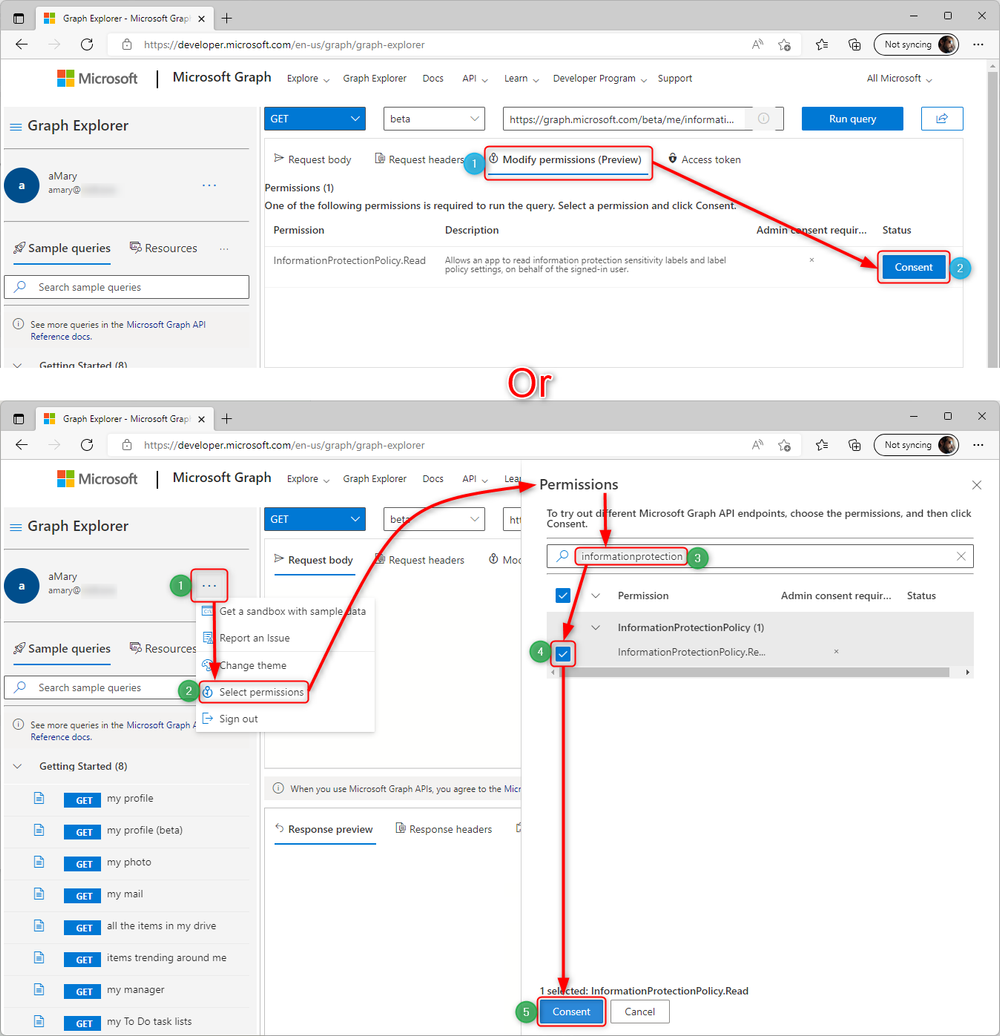Open browser settings menu in top window
The image size is (1000, 1036).
(978, 44)
